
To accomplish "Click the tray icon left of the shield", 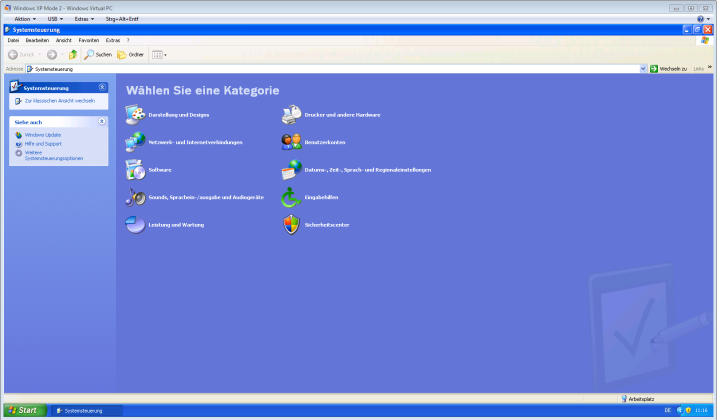I will pyautogui.click(x=680, y=410).
